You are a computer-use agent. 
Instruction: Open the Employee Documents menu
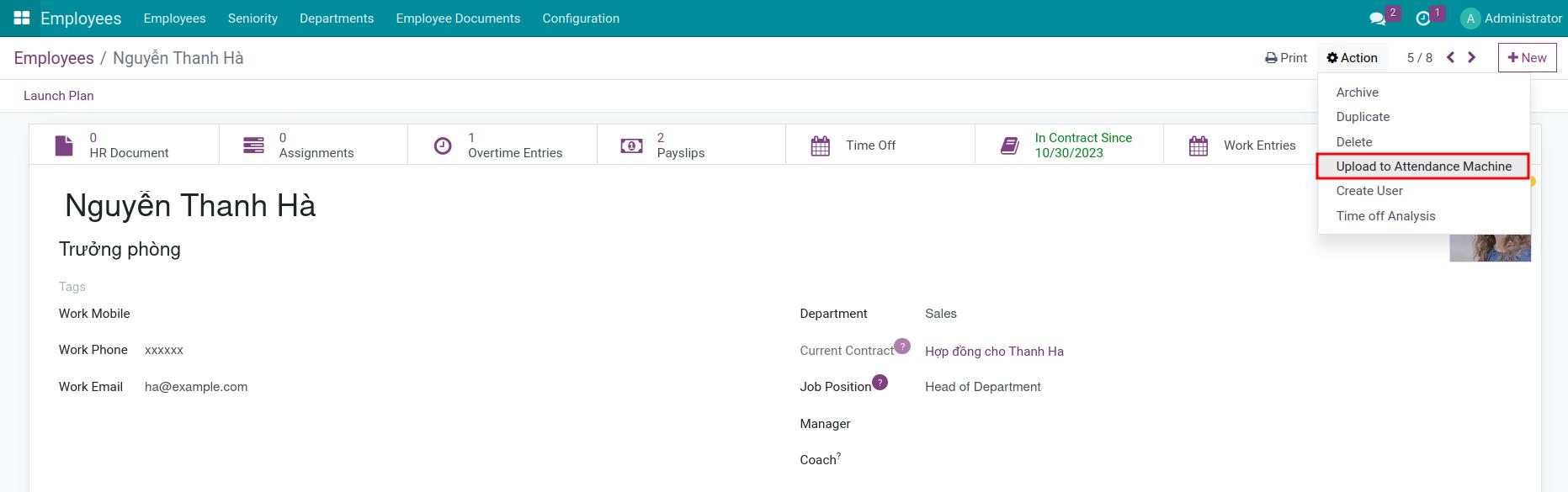point(458,19)
